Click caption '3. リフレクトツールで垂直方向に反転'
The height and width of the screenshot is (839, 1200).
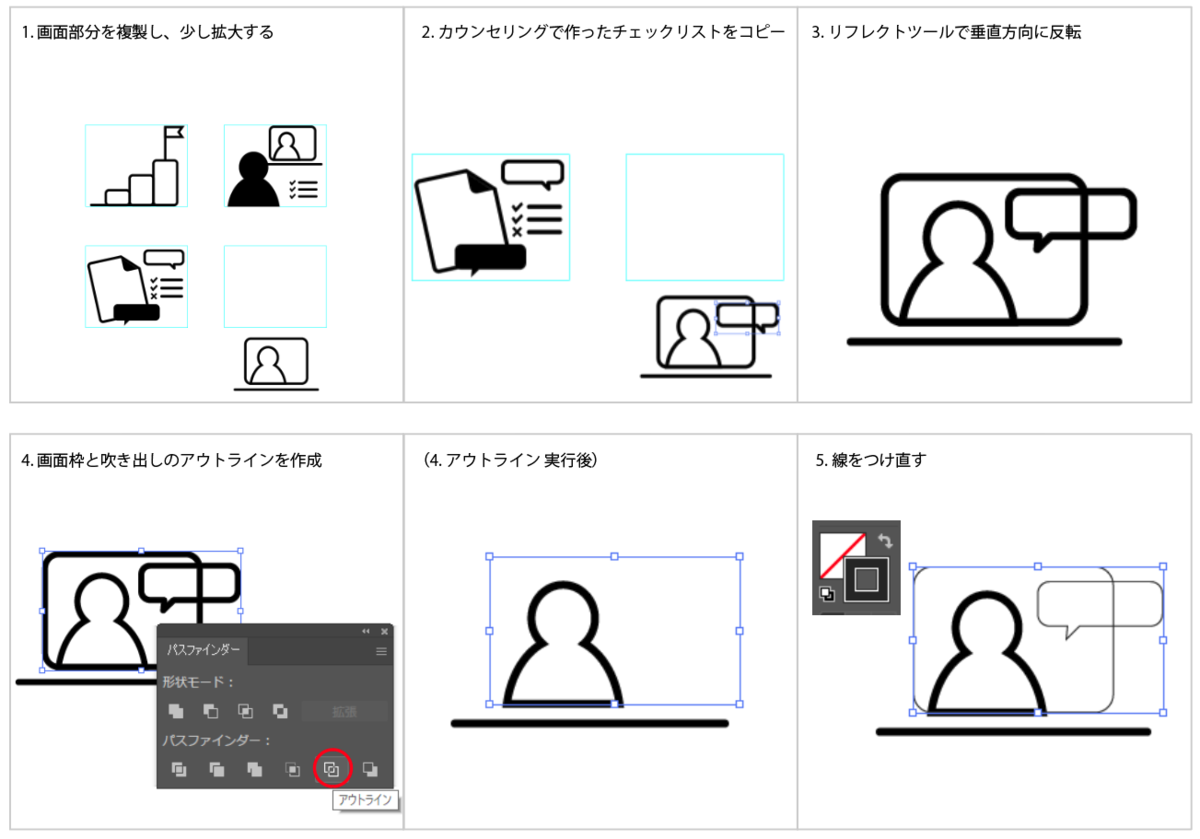[946, 32]
